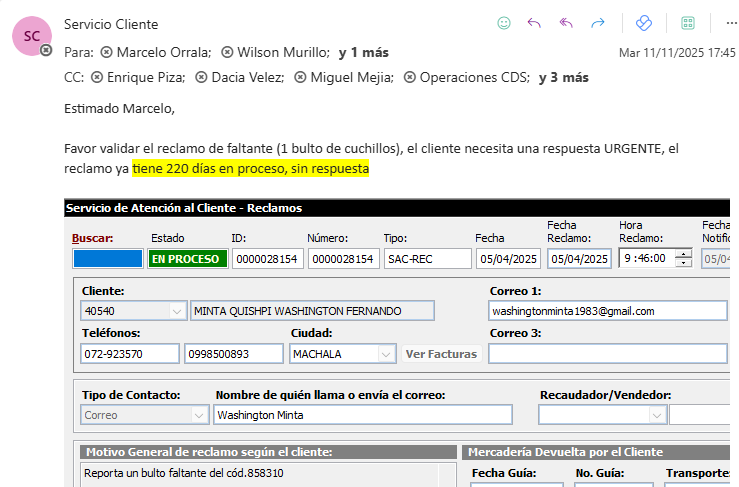Open the Copilot icon in the message toolbar
Image resolution: width=739 pixels, height=487 pixels.
[x=644, y=22]
